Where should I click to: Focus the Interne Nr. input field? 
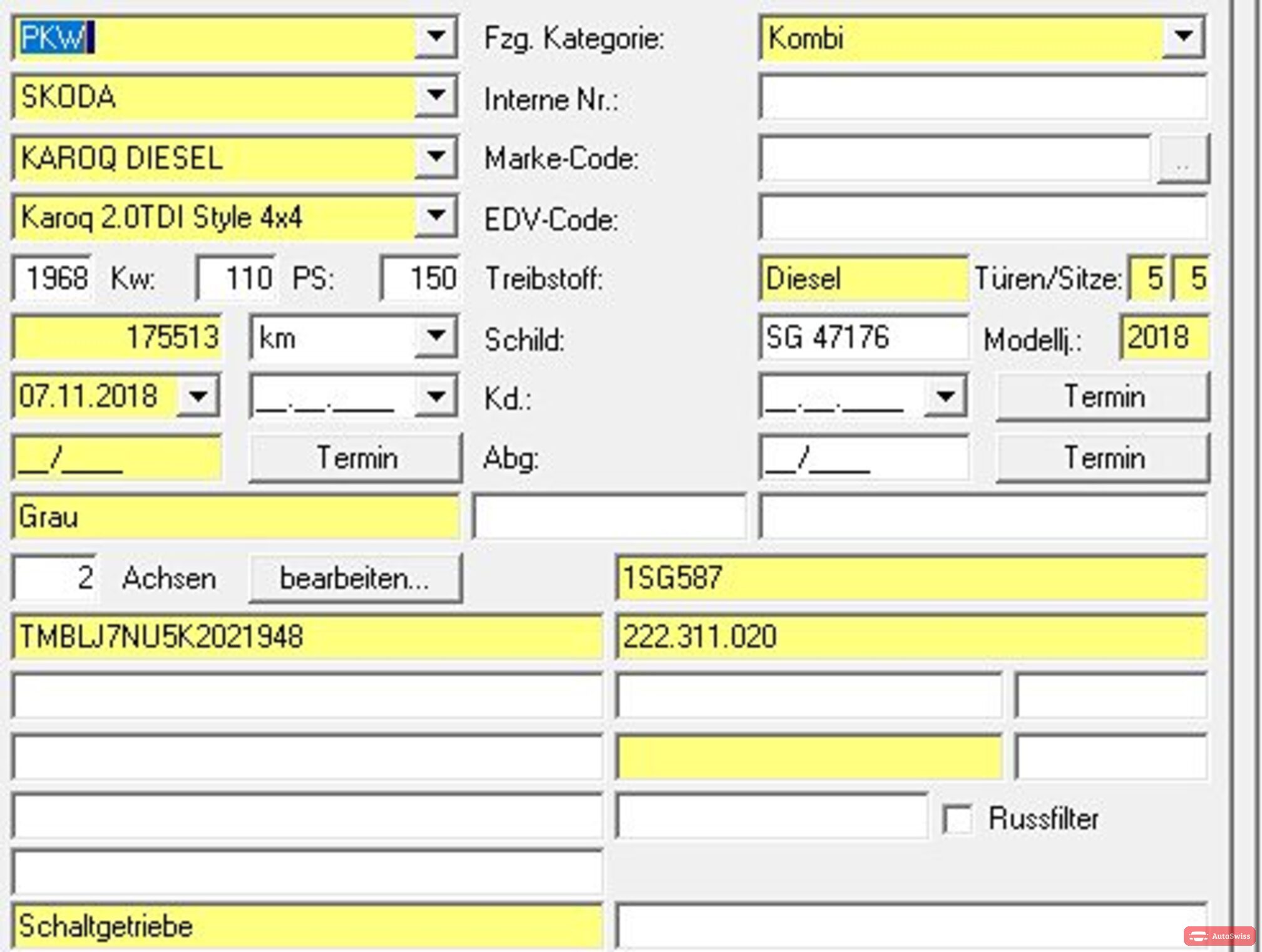[x=983, y=97]
